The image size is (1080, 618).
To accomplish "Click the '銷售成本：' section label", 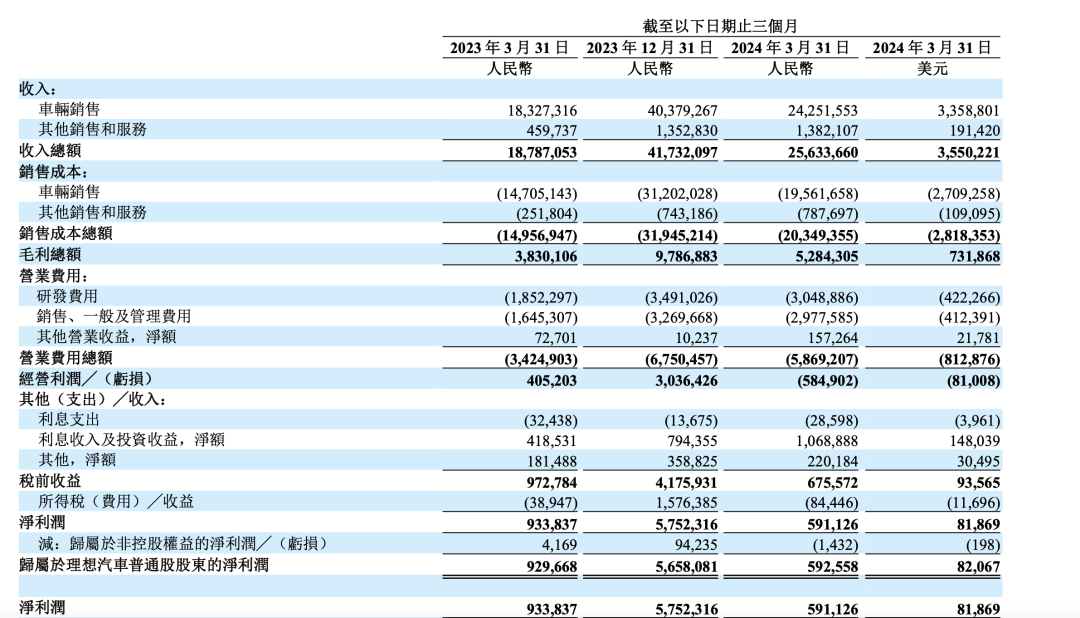I will click(54, 172).
